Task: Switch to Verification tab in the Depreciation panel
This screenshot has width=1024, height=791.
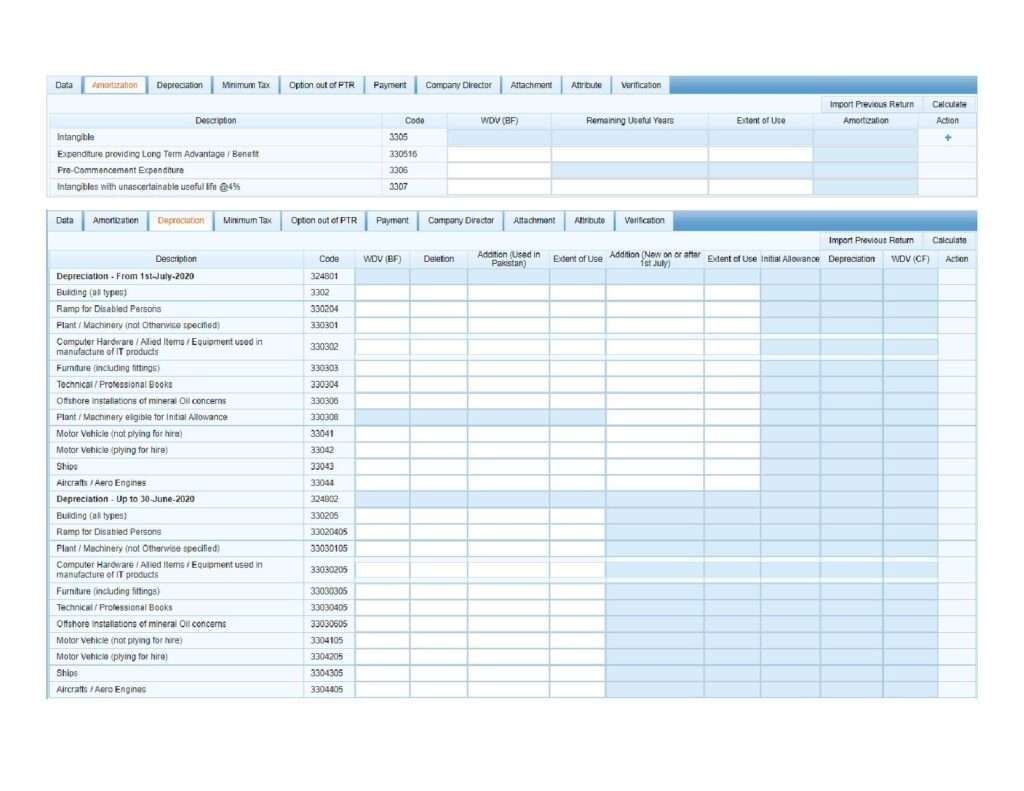Action: click(x=644, y=221)
